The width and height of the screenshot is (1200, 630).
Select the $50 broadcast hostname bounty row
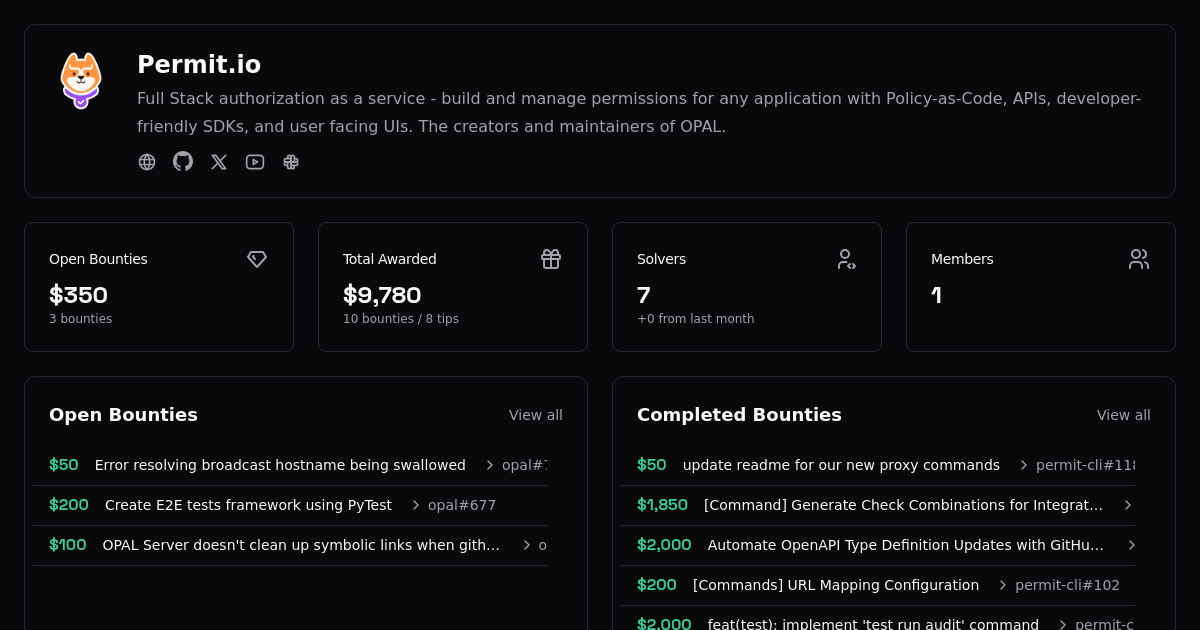pos(280,465)
